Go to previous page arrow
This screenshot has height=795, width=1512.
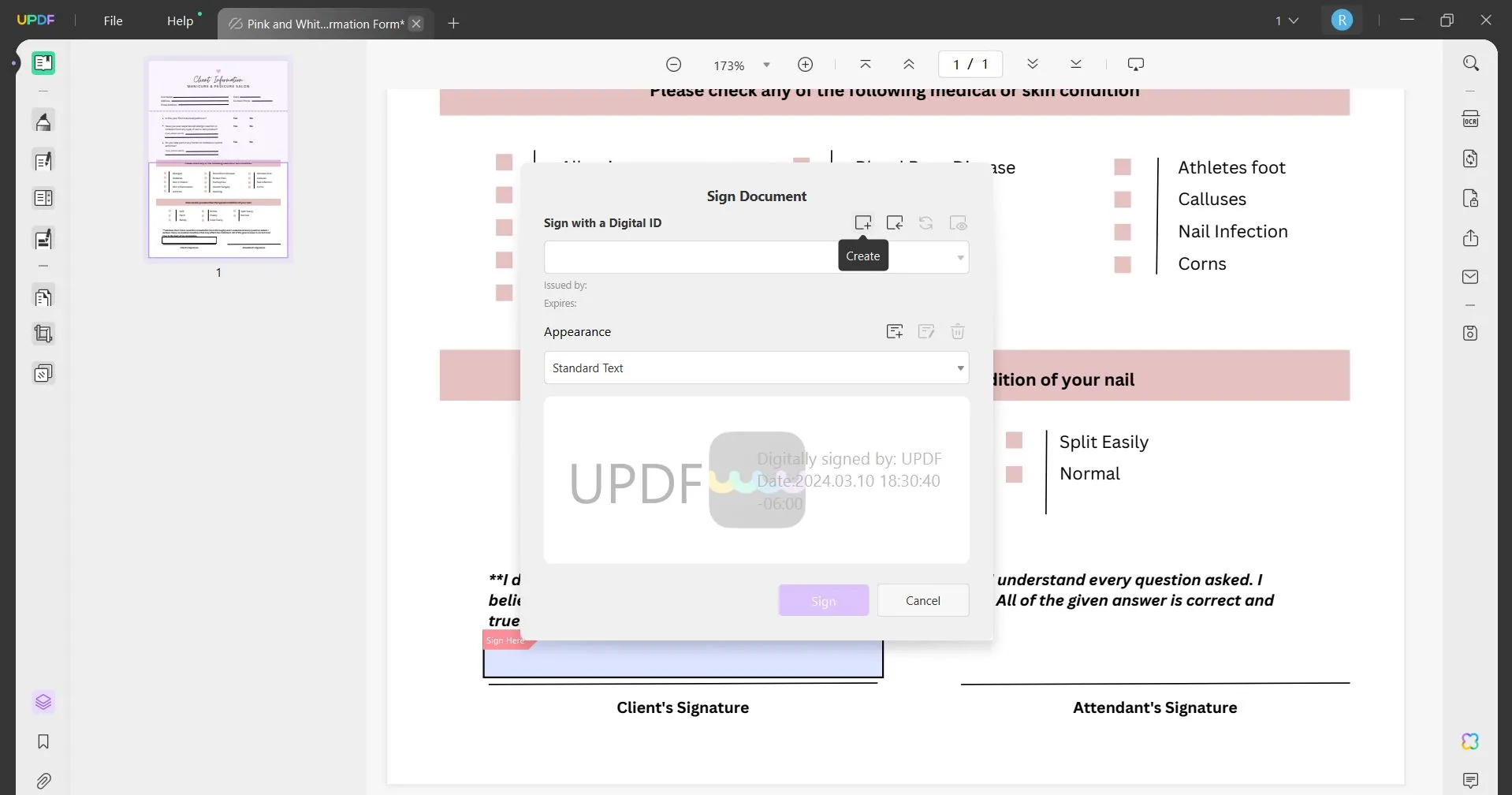[909, 64]
